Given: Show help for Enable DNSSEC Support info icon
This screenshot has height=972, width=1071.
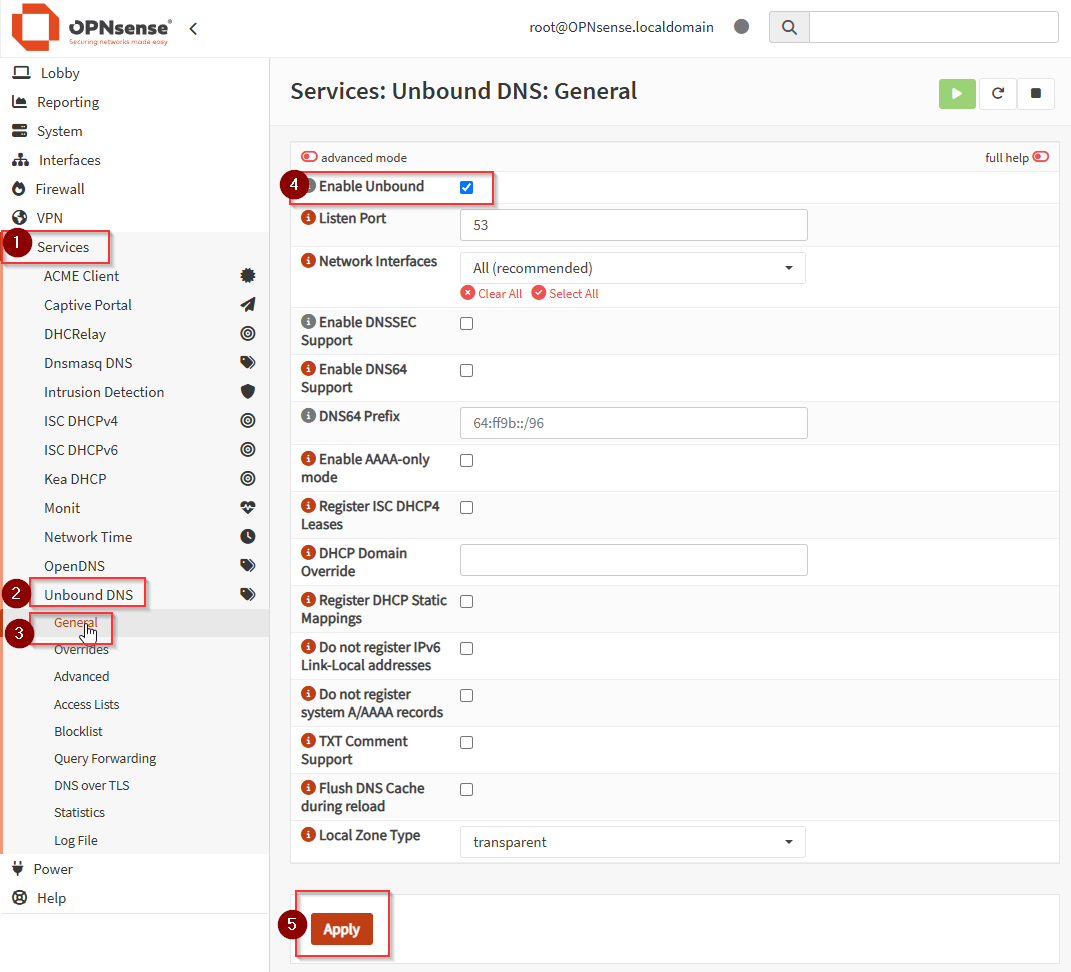Looking at the screenshot, I should tap(308, 321).
